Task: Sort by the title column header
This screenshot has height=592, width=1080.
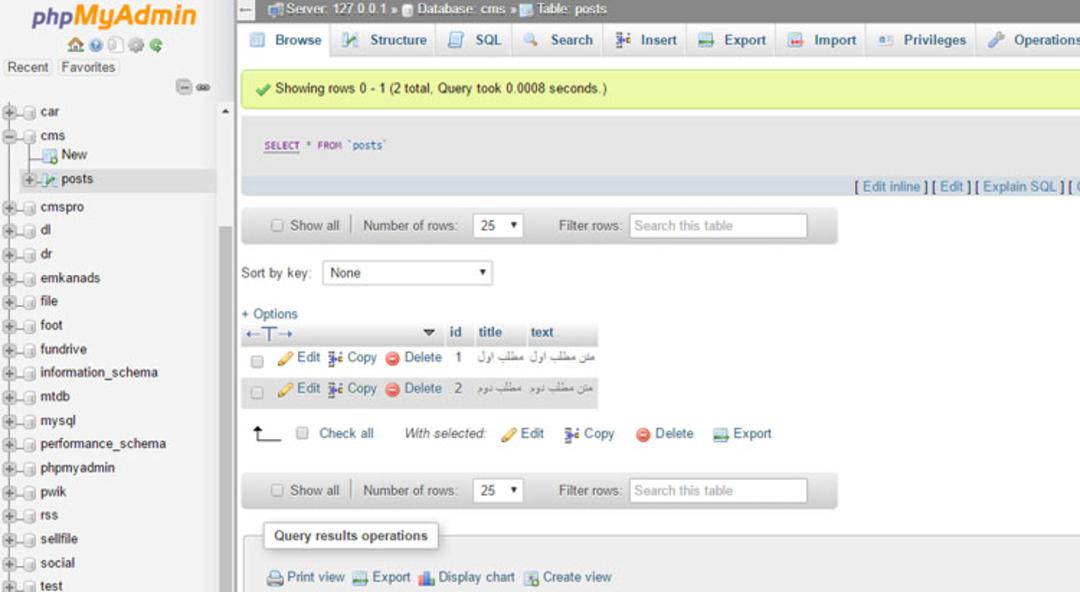Action: [490, 332]
